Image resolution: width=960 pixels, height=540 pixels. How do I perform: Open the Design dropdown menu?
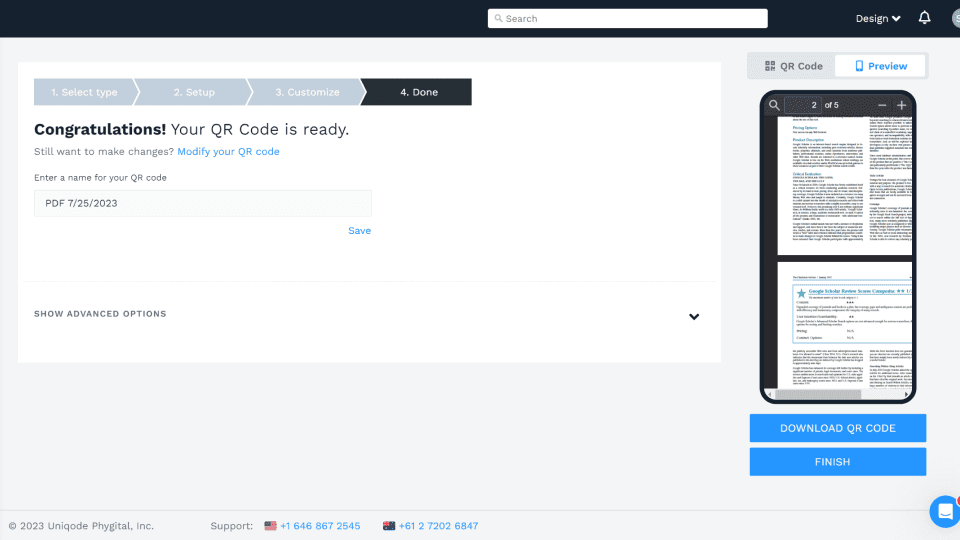(x=877, y=18)
